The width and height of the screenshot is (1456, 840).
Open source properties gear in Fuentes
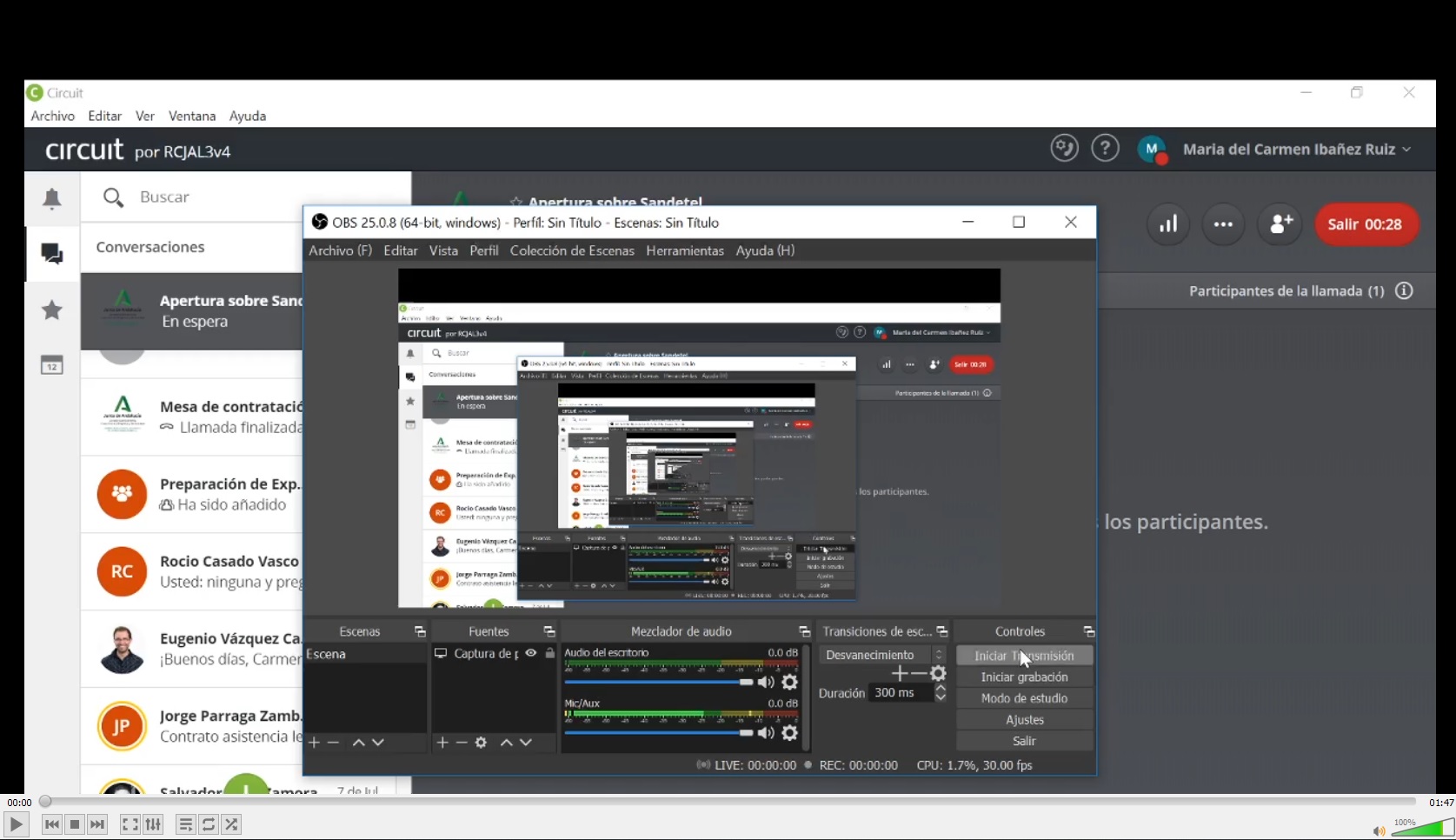click(481, 743)
